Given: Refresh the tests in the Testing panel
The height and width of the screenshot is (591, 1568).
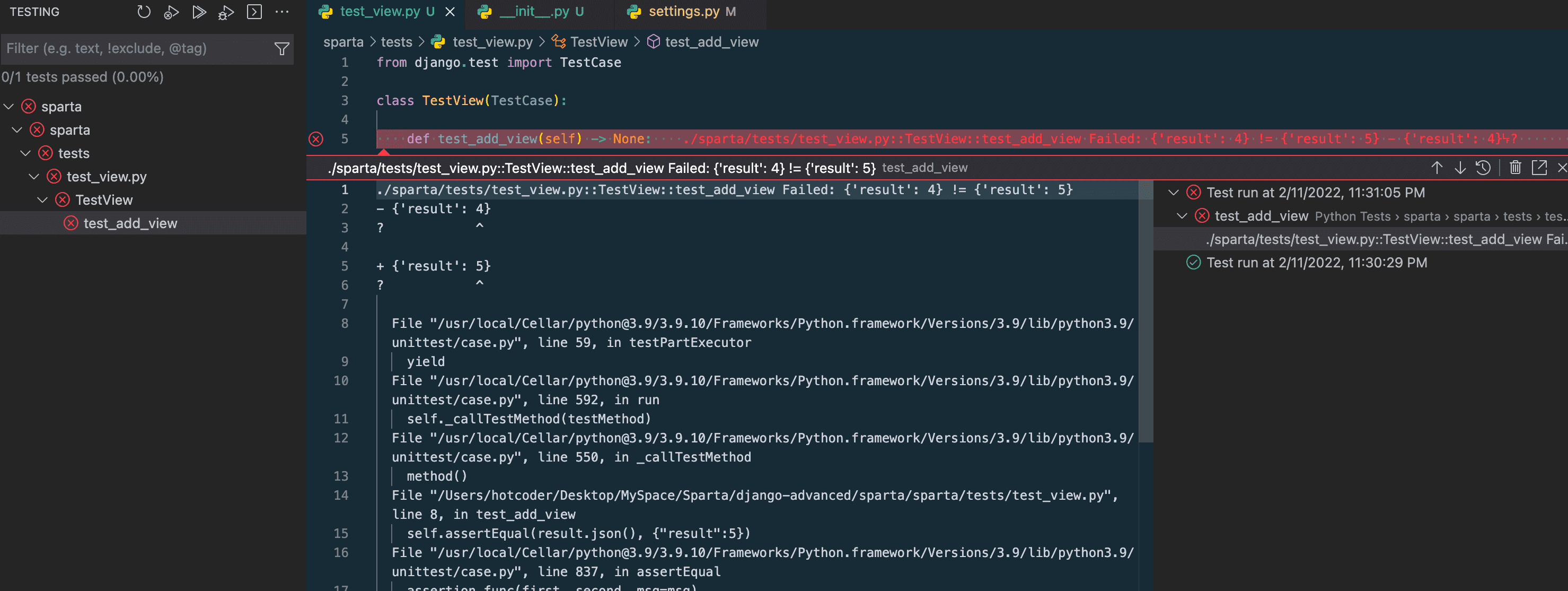Looking at the screenshot, I should [x=144, y=12].
